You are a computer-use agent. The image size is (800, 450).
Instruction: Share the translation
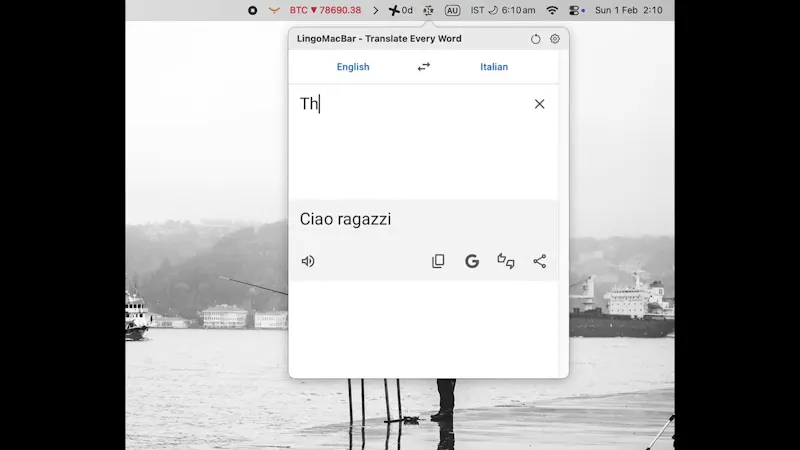[x=539, y=261]
